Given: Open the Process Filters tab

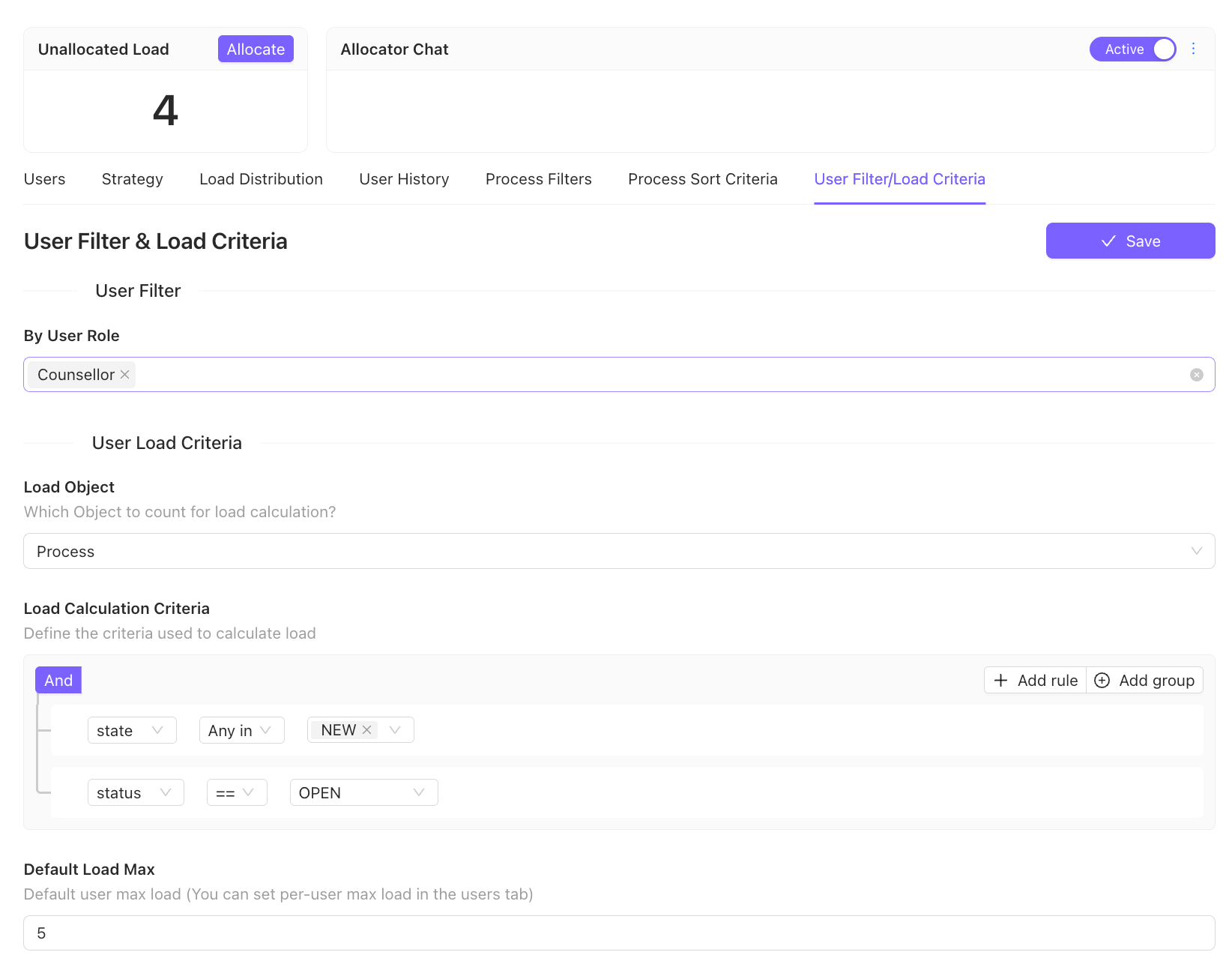Looking at the screenshot, I should coord(538,179).
